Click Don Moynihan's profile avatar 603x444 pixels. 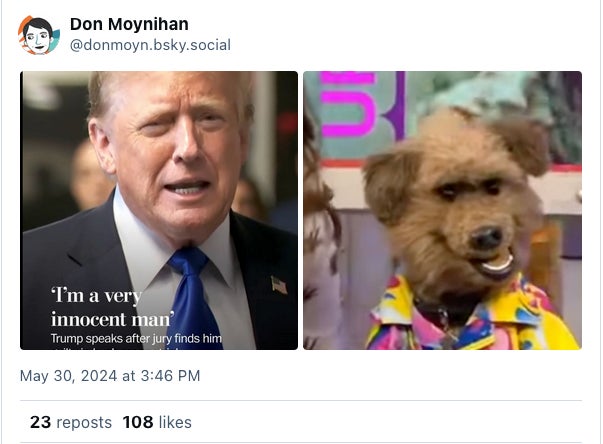tap(39, 35)
